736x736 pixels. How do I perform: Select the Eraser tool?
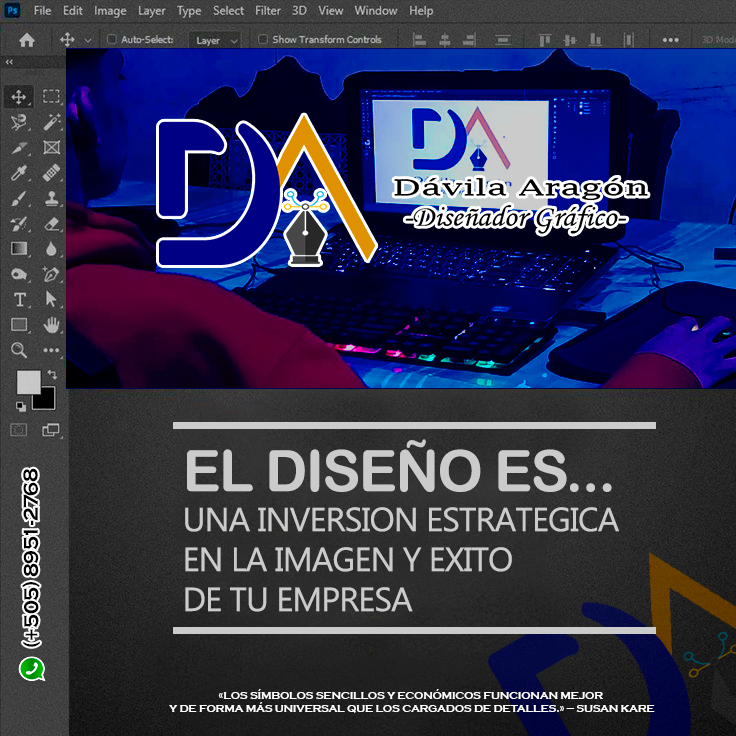click(52, 224)
